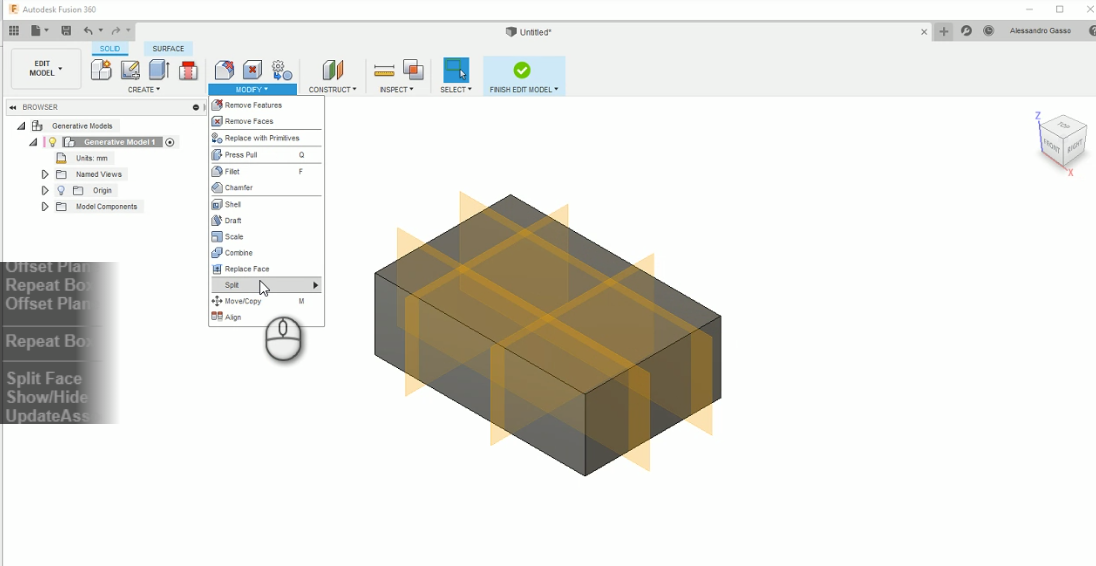Select Fillet from Modify menu
The image size is (1096, 566).
pos(266,171)
